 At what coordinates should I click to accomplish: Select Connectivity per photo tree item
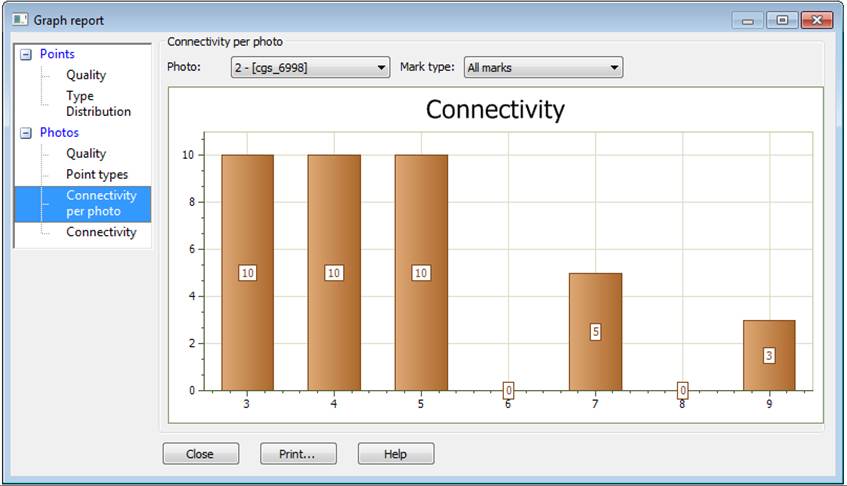click(100, 203)
